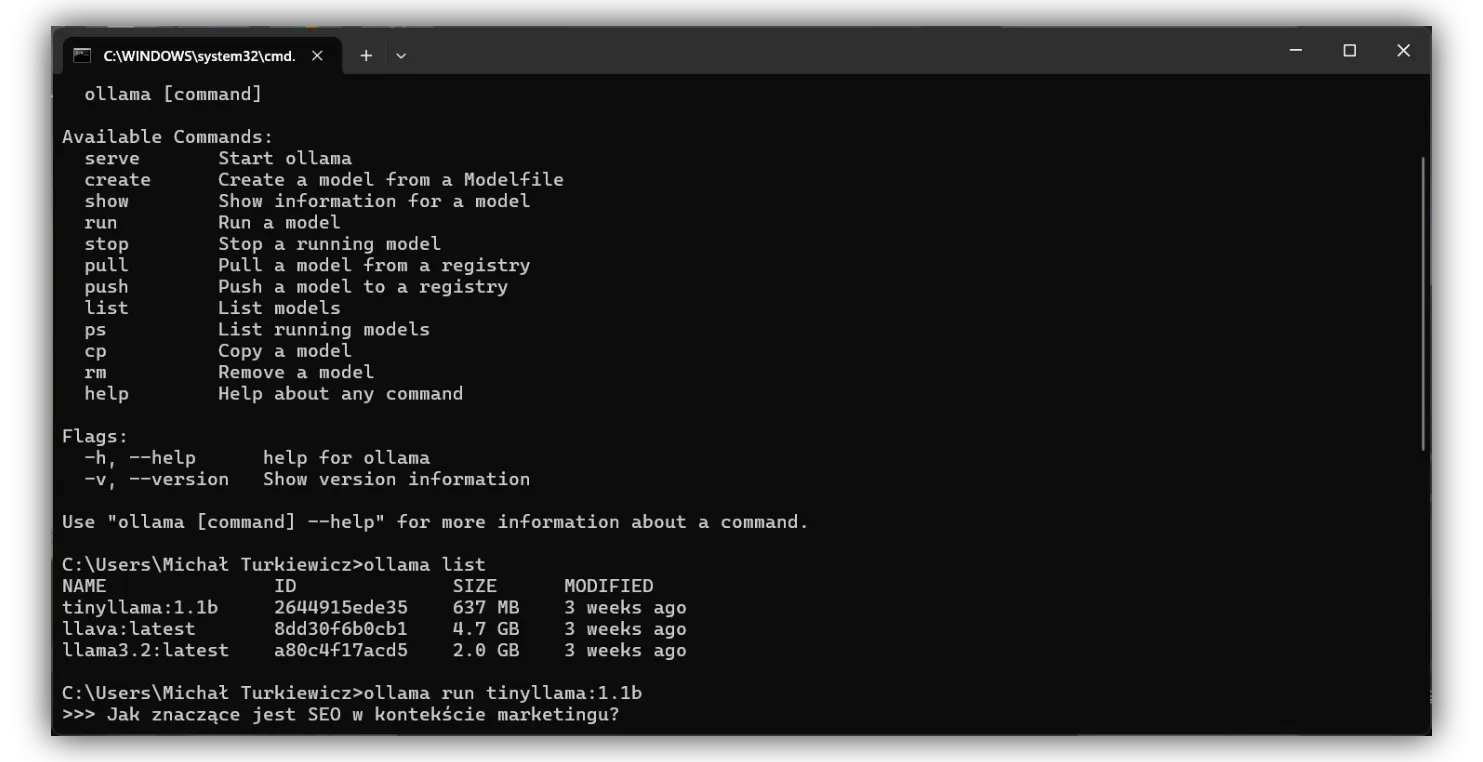The image size is (1483, 762).
Task: Click the 'cp' command text
Action: click(x=95, y=351)
